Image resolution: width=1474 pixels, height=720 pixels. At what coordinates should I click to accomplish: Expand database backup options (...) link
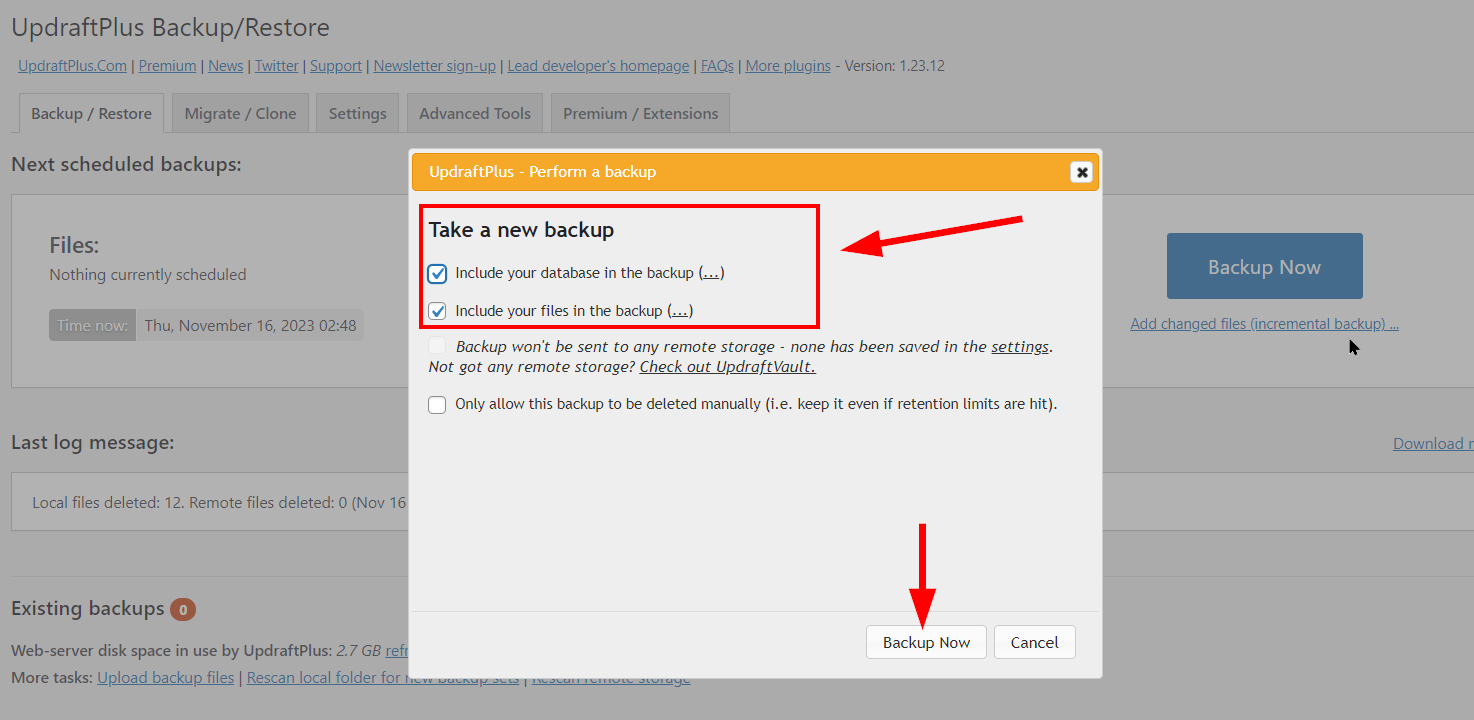tap(711, 273)
